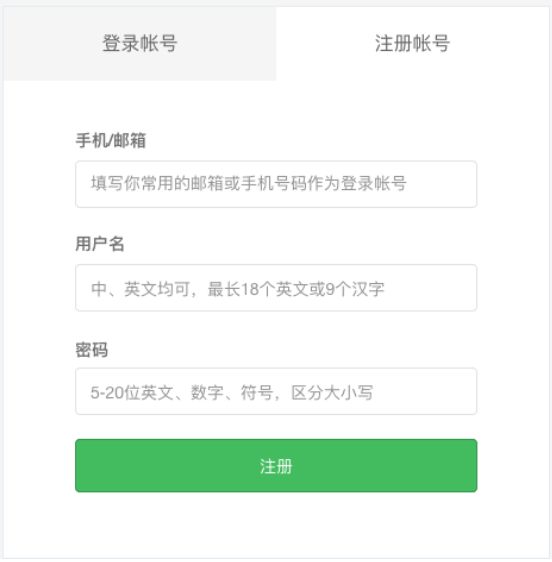Activate the register account tab header
This screenshot has width=552, height=562.
[412, 43]
